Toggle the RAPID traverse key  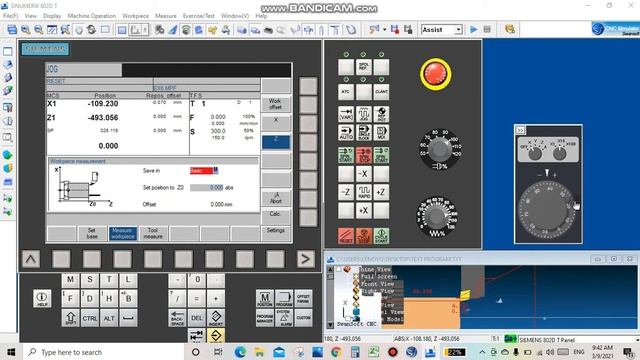pos(363,192)
